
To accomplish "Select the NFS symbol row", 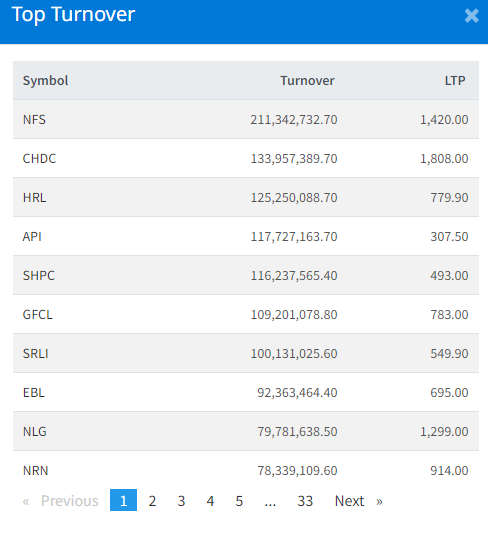I will click(x=246, y=119).
